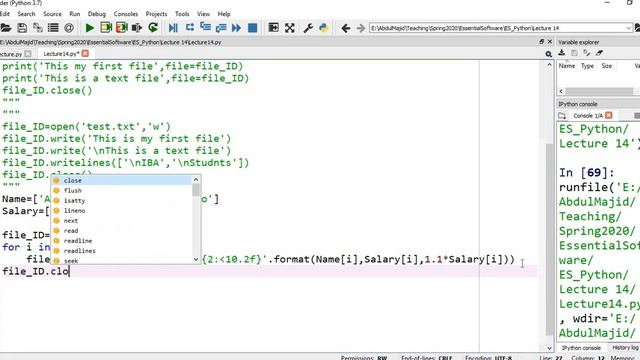Screen dimensions: 640x360
Task: Close the Lecture14.py tab
Action: coord(85,53)
